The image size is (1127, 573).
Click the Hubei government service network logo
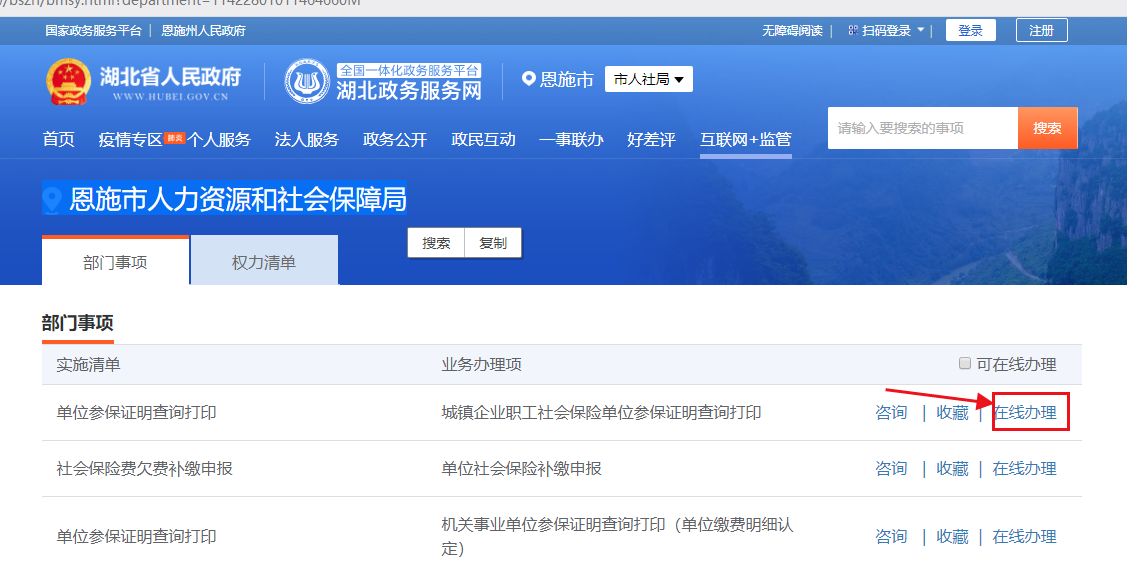[x=306, y=81]
